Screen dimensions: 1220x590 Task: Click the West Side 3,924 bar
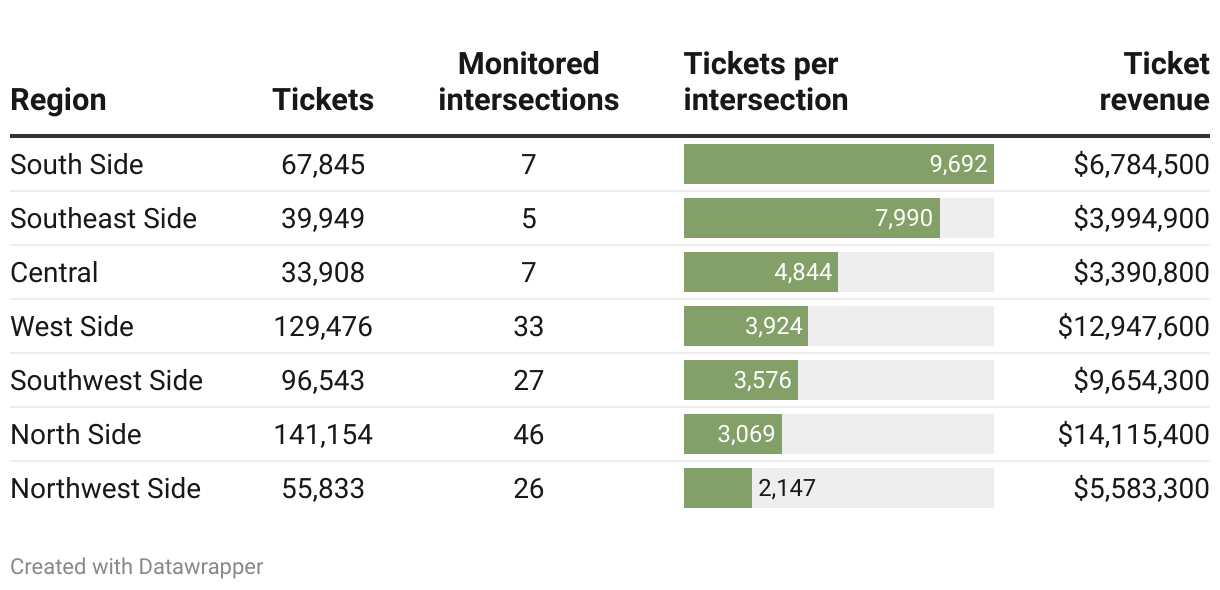[x=745, y=326]
